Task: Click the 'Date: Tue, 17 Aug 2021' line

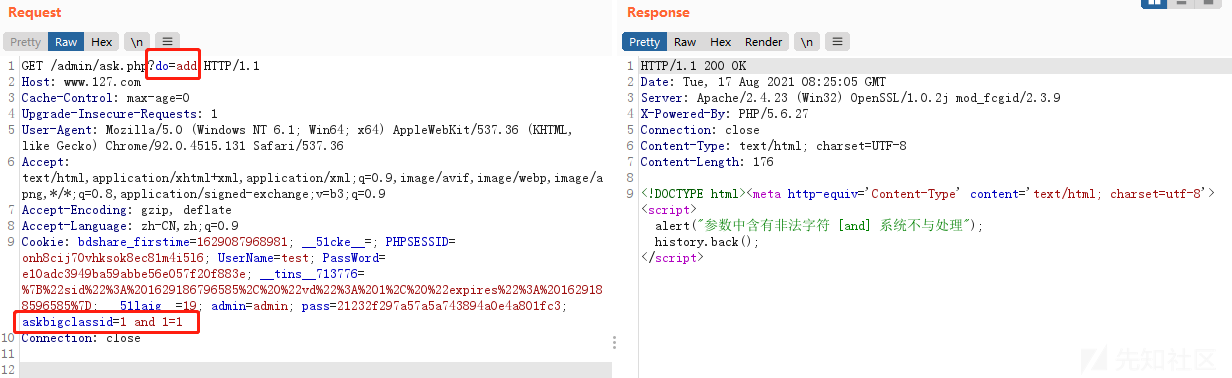Action: 763,82
